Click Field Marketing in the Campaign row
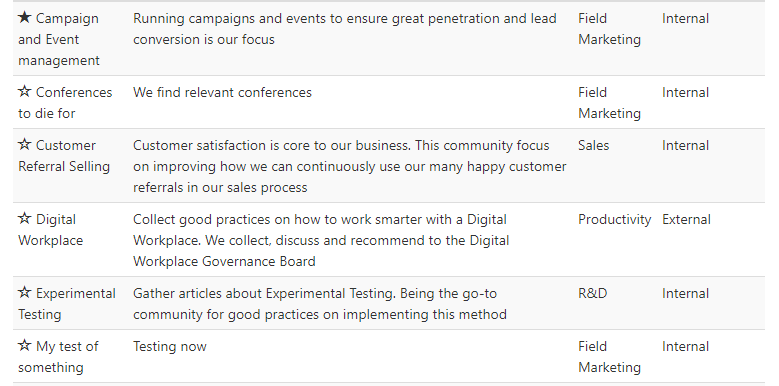779x386 pixels. point(610,29)
